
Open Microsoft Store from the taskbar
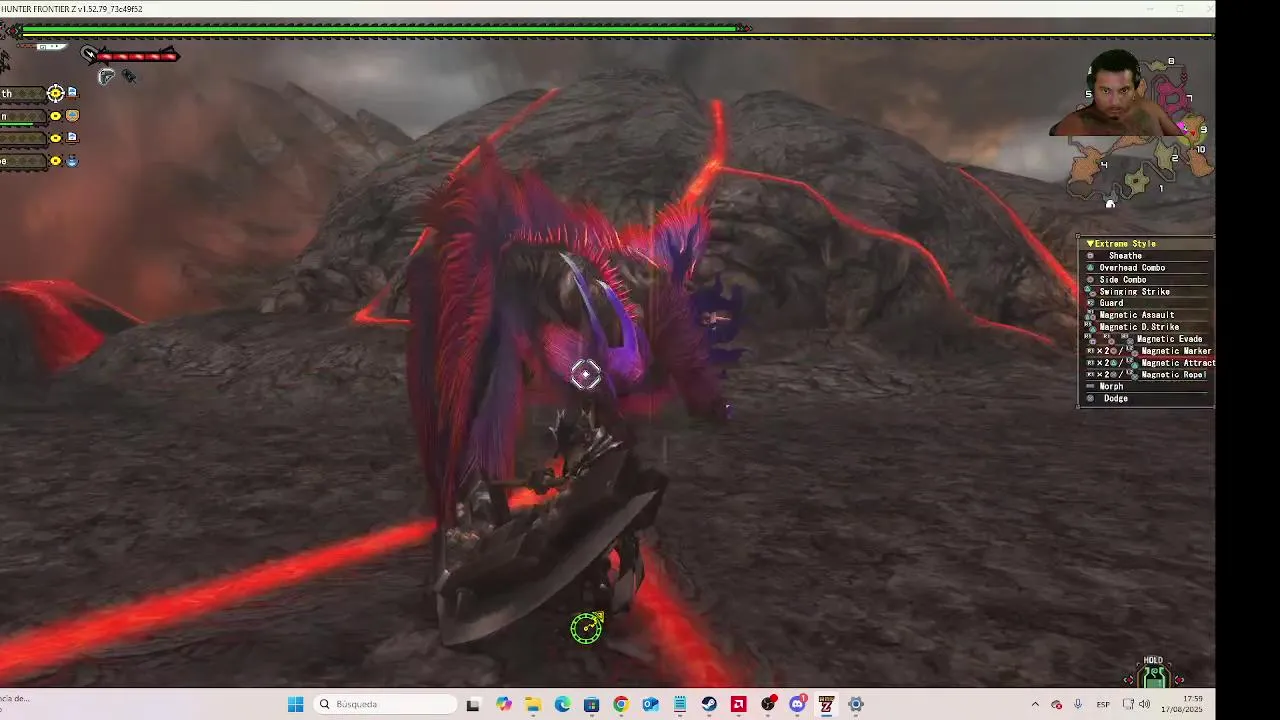[x=591, y=704]
